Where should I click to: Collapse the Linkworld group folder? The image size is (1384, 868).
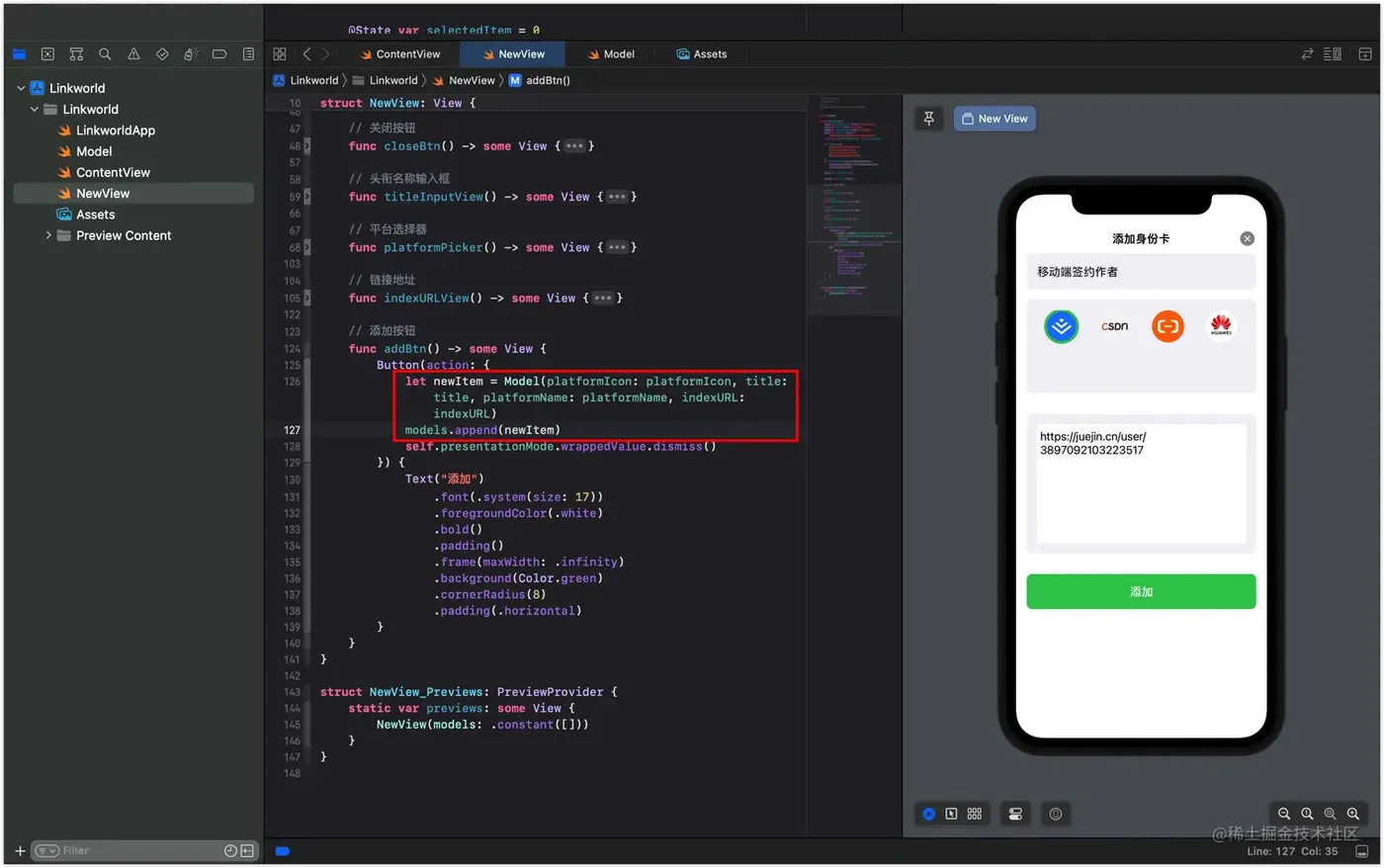pos(35,109)
